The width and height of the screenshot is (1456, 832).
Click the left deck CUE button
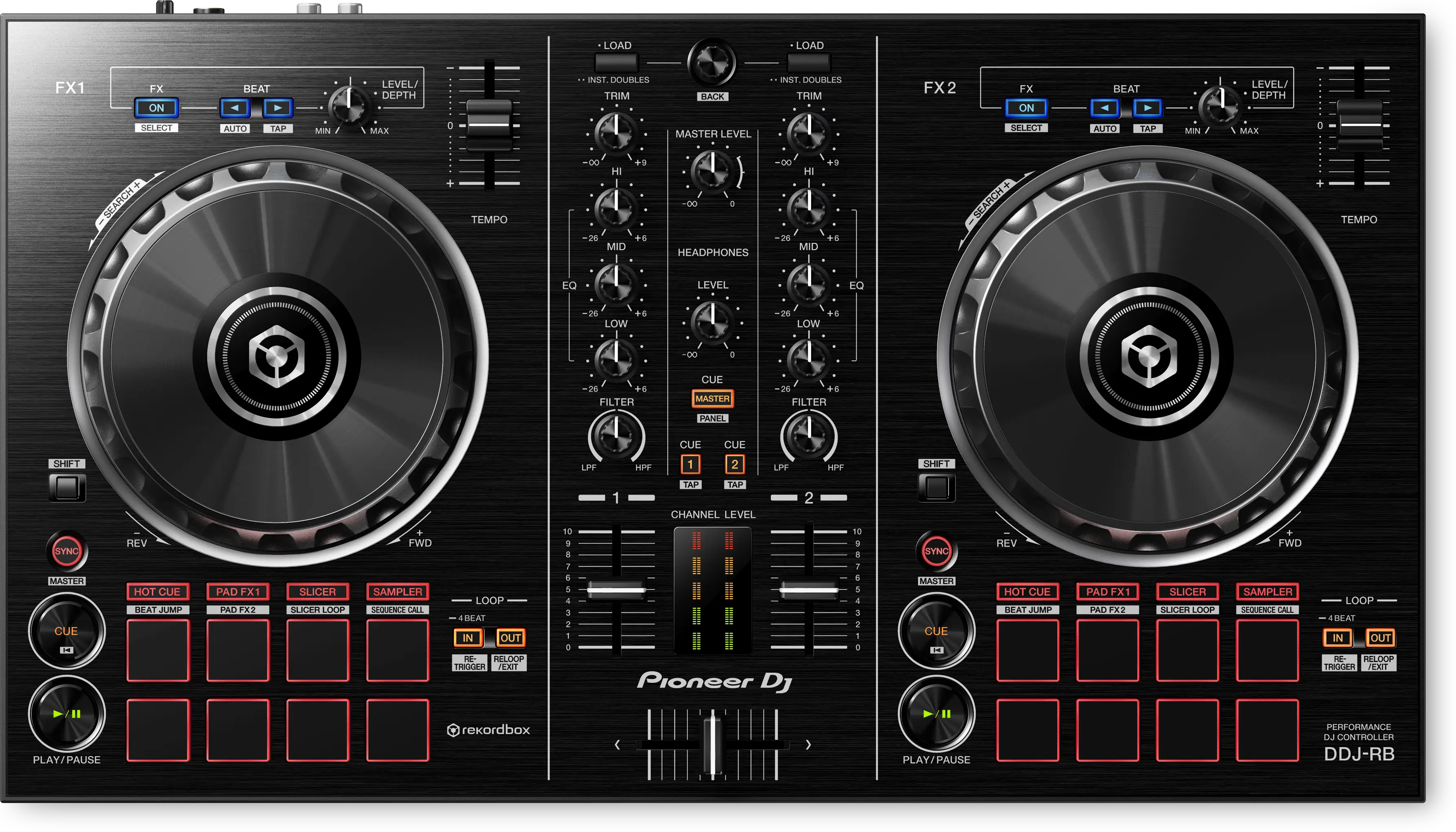click(x=67, y=632)
